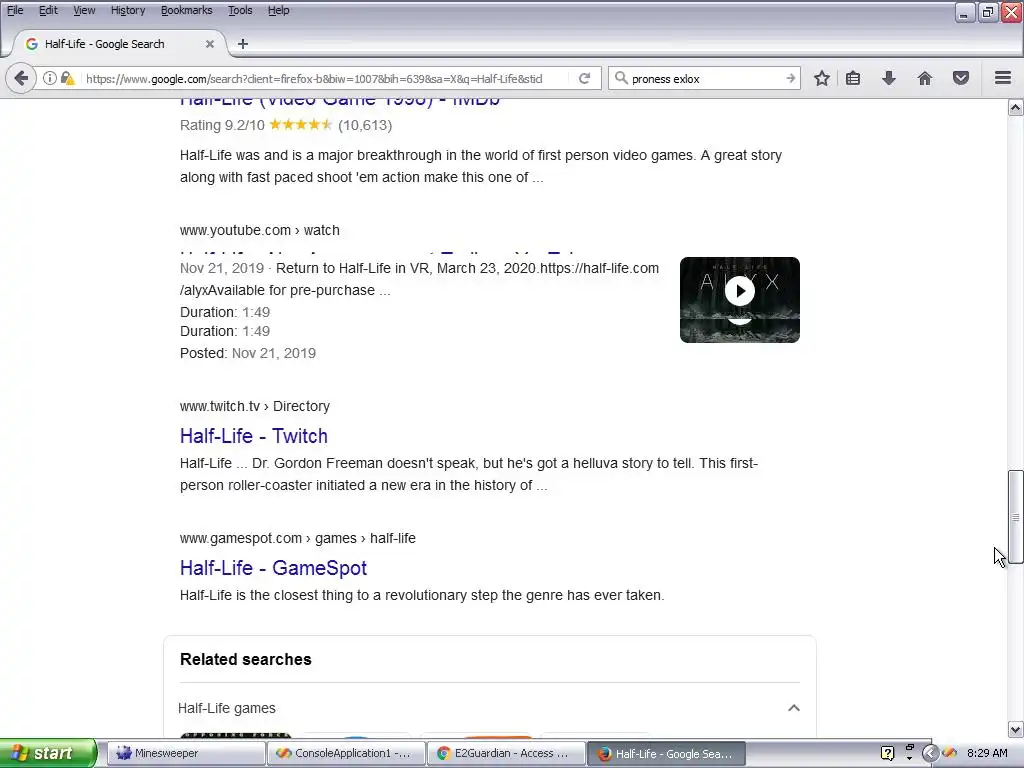This screenshot has width=1024, height=768.
Task: Open the Half-Life - GameSpot result
Action: coord(273,568)
